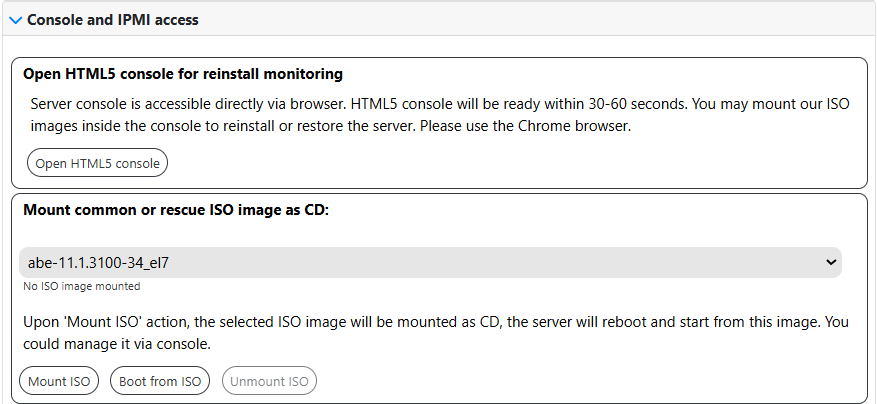
Task: Click the disabled Unmount ISO button
Action: [270, 381]
